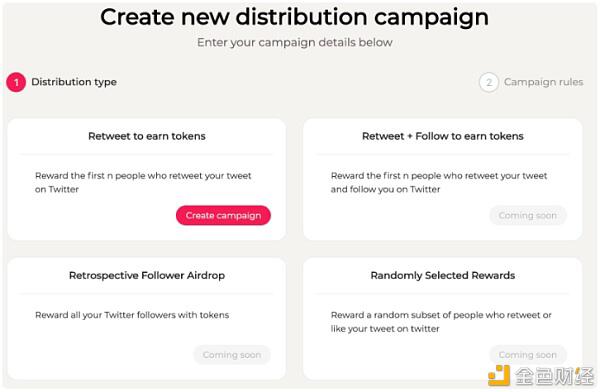Click the Chinese watermark text beside logo

[x=554, y=376]
